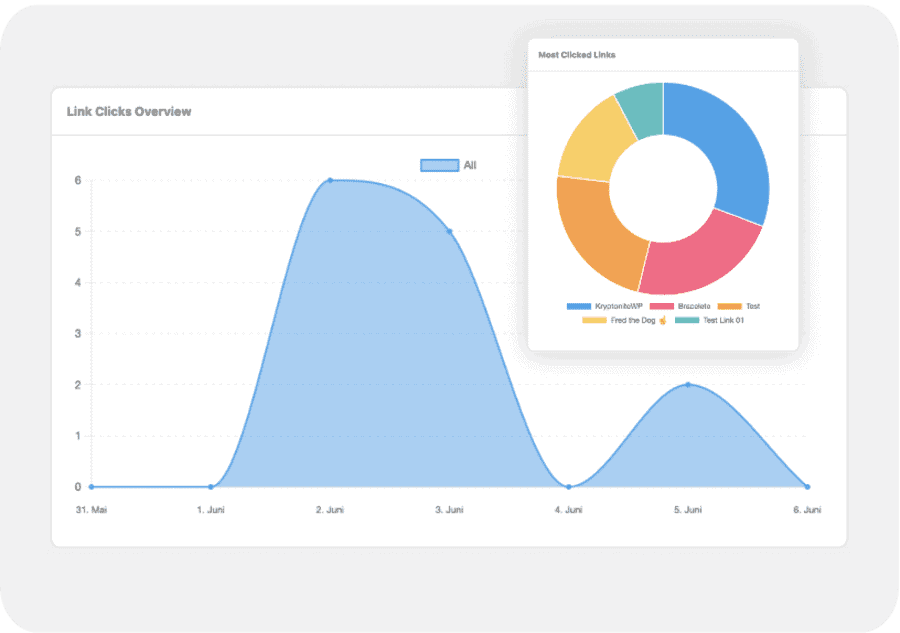900x633 pixels.
Task: Click the y-axis value 0
Action: [77, 487]
